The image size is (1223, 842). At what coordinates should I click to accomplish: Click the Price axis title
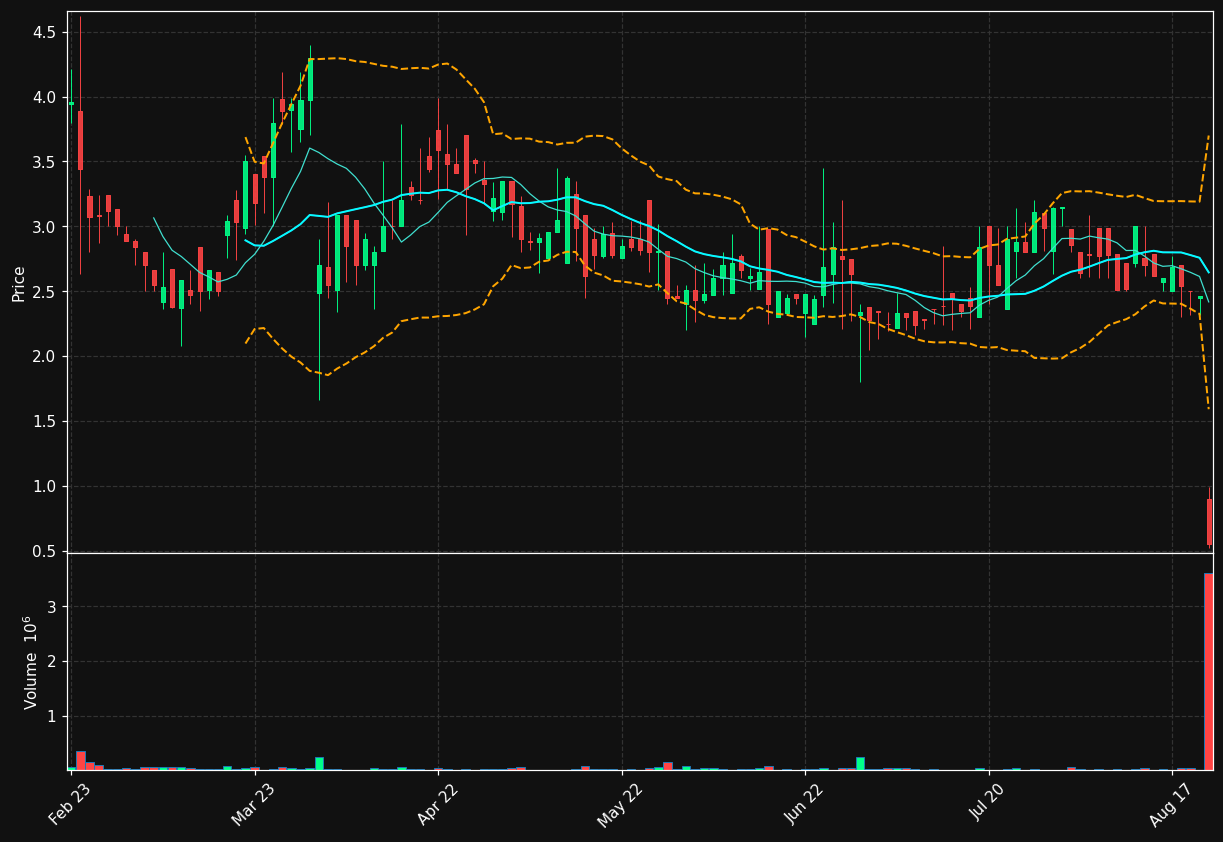(18, 284)
